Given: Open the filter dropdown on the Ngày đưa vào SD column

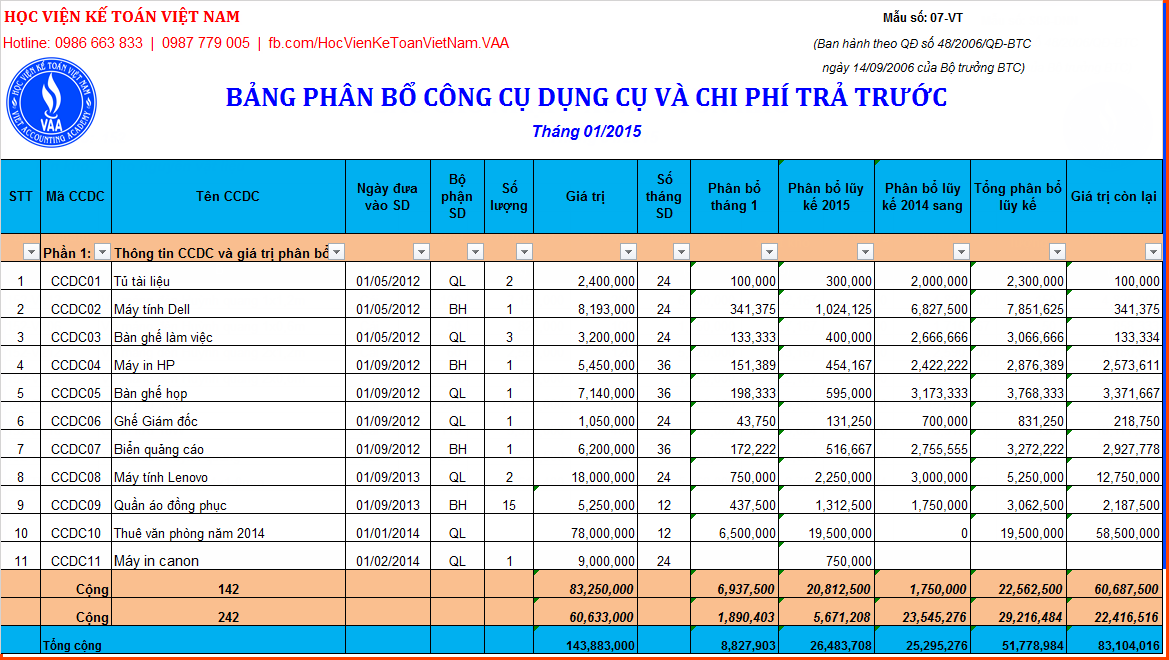Looking at the screenshot, I should (x=421, y=251).
